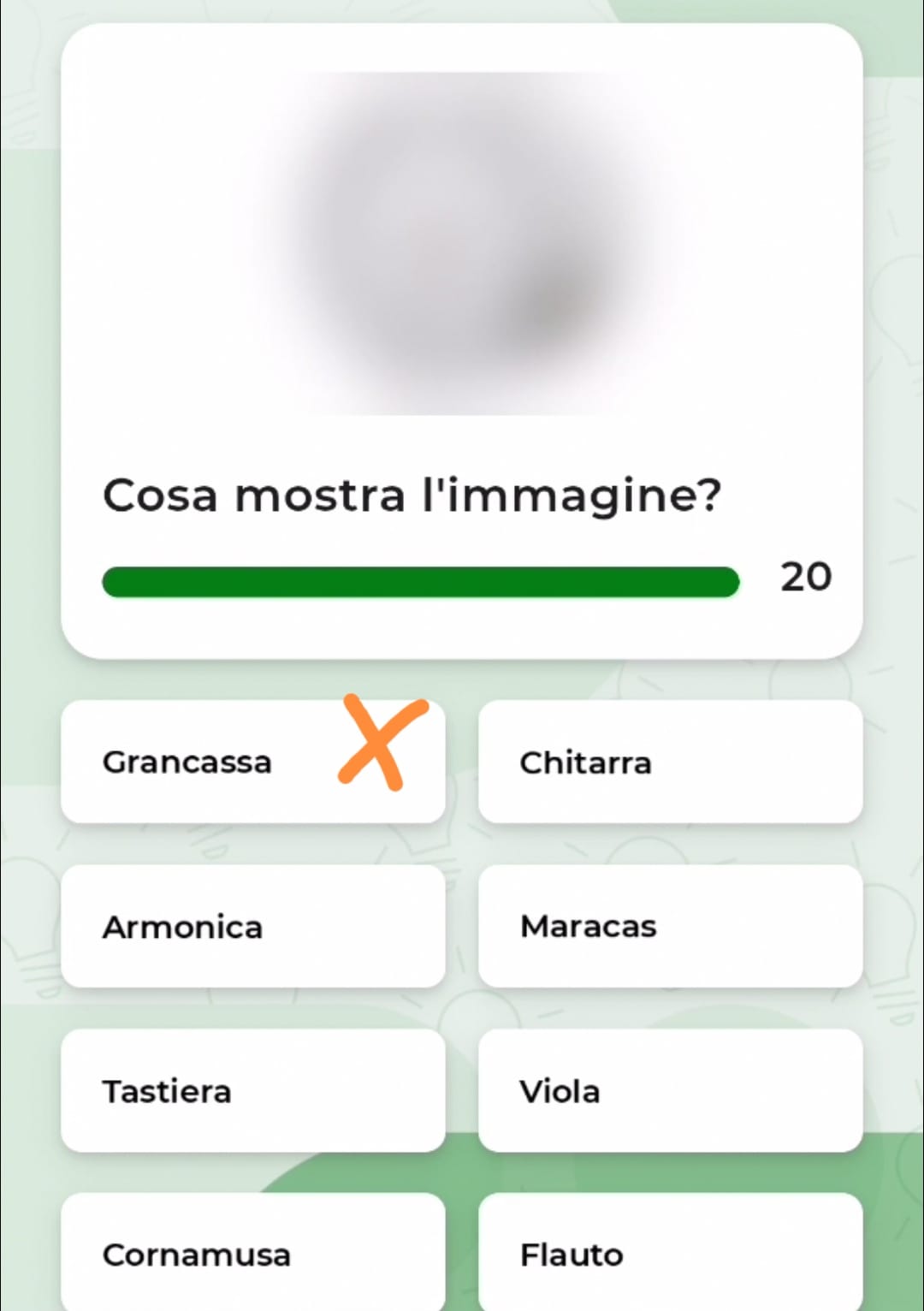Click the word 'Cosa' in the question

[160, 495]
